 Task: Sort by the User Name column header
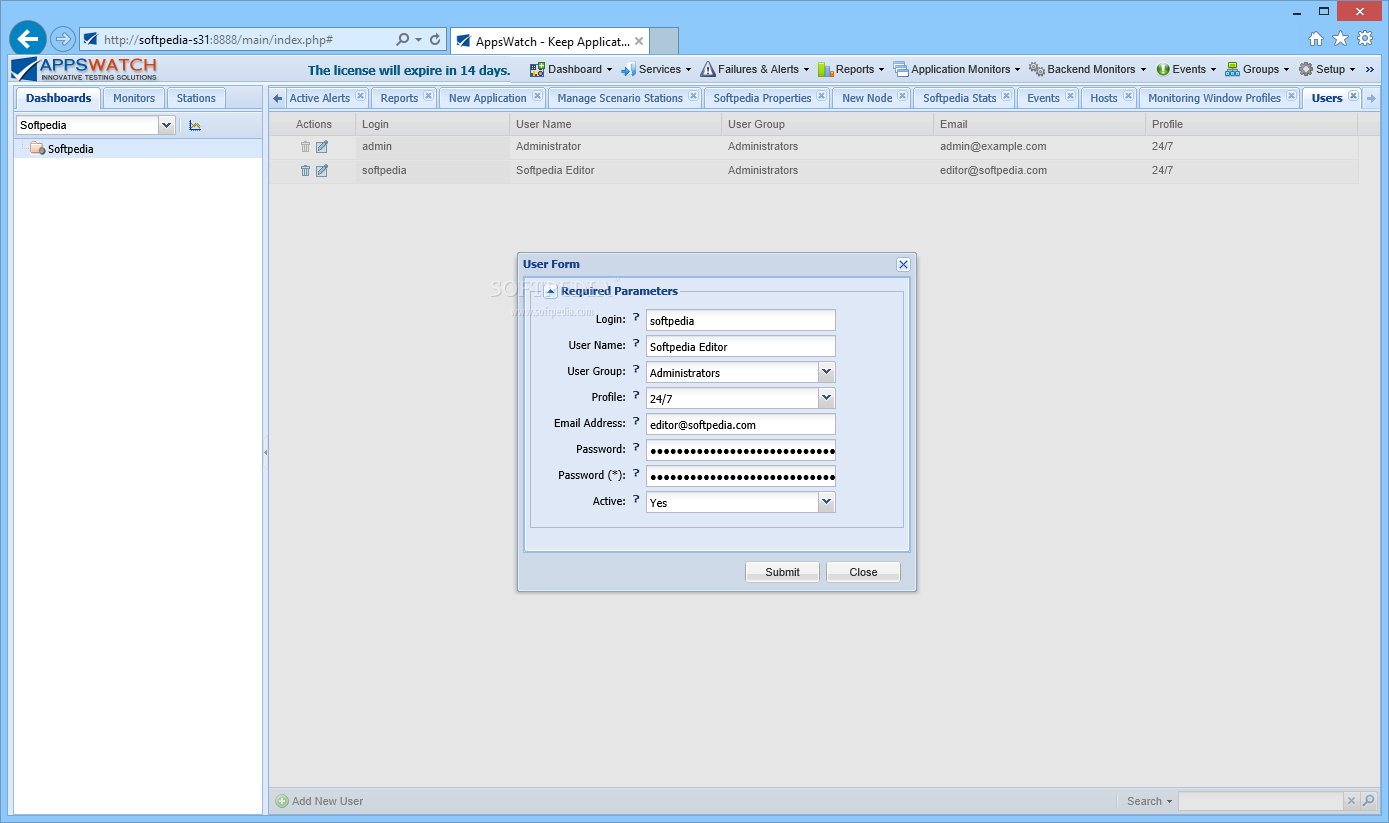click(615, 124)
